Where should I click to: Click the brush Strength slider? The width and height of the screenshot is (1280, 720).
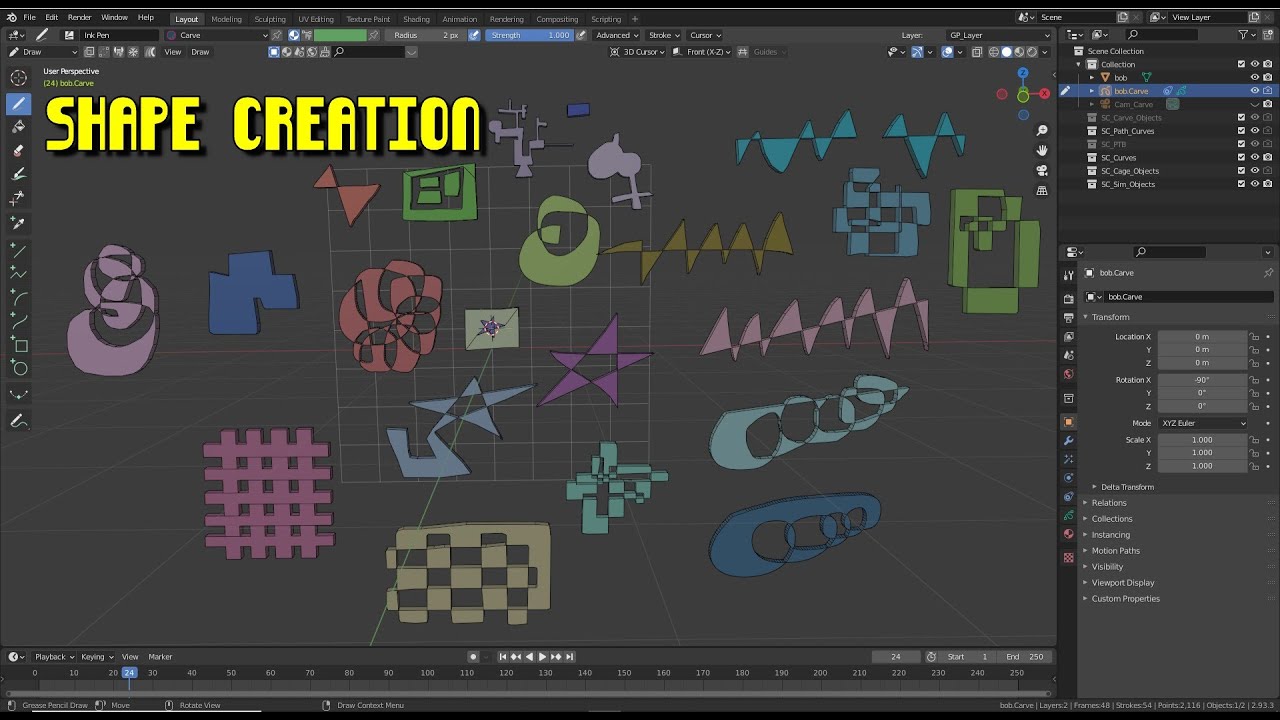point(530,35)
